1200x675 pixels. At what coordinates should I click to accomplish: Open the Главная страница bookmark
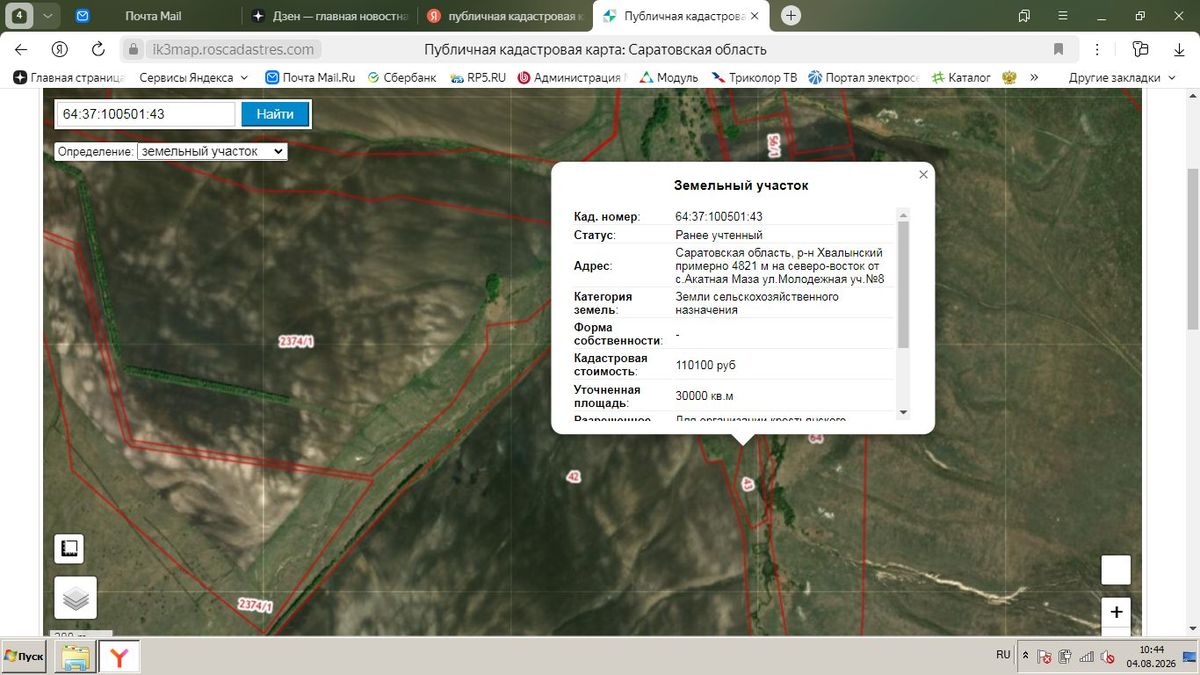pos(68,77)
